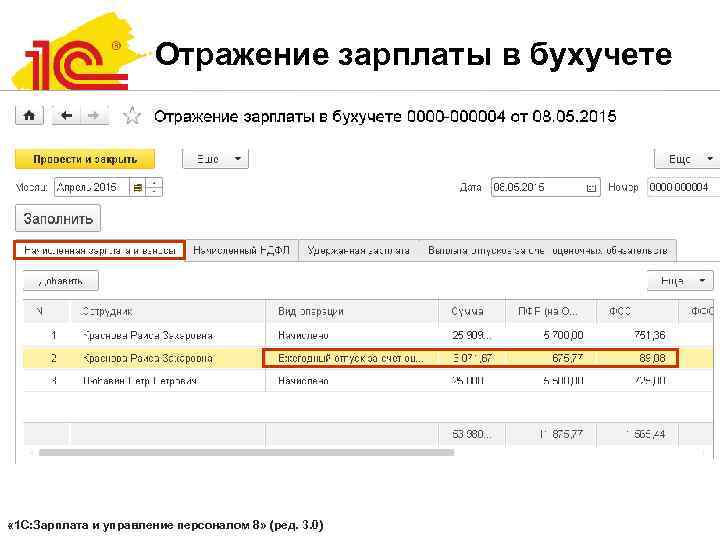Click the Вид операции column header
The width and height of the screenshot is (720, 540).
click(352, 311)
